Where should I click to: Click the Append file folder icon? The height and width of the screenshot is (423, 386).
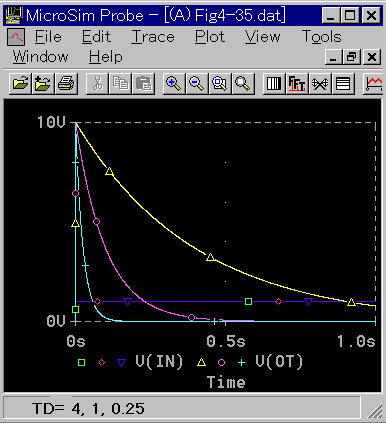tap(43, 83)
